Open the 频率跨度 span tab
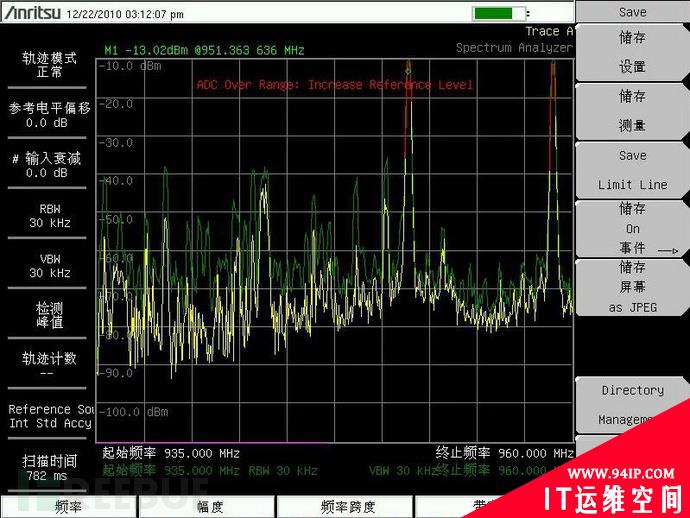690x518 pixels. (347, 507)
